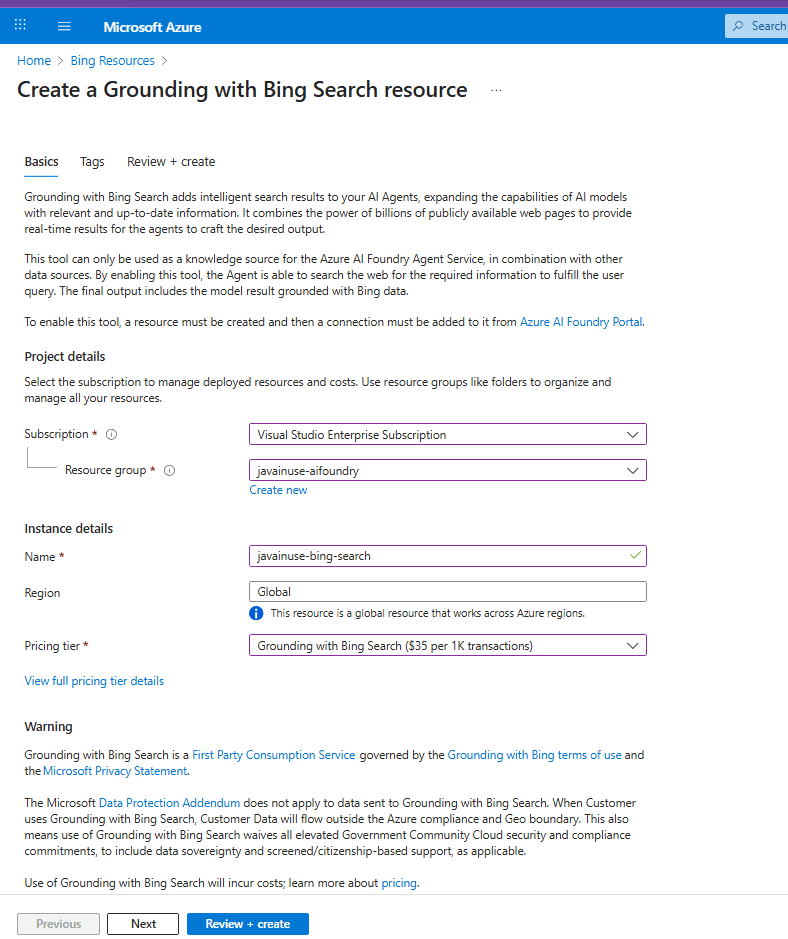Click Create new under resource group
Image resolution: width=788 pixels, height=939 pixels.
278,489
